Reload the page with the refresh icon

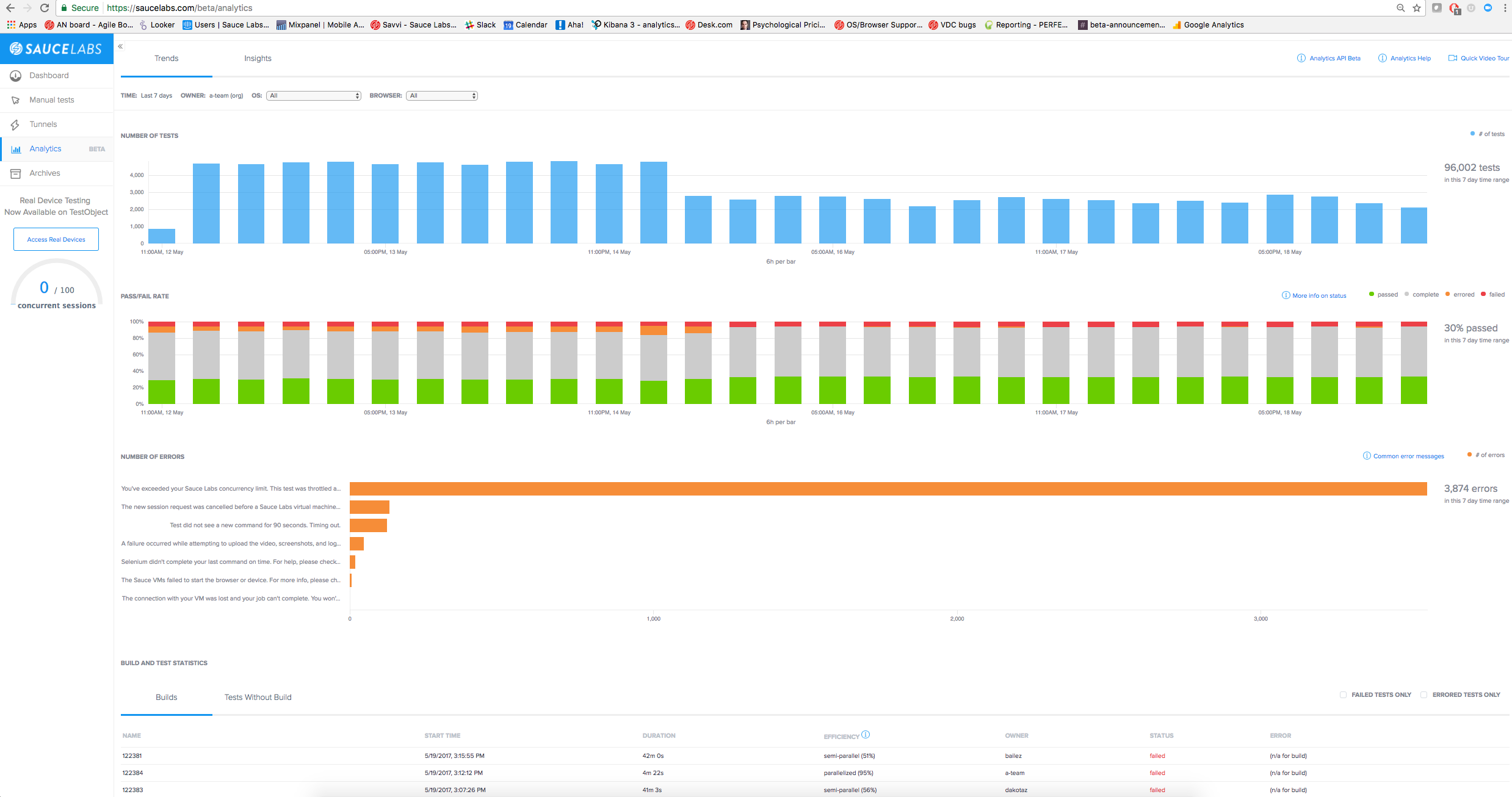coord(44,8)
